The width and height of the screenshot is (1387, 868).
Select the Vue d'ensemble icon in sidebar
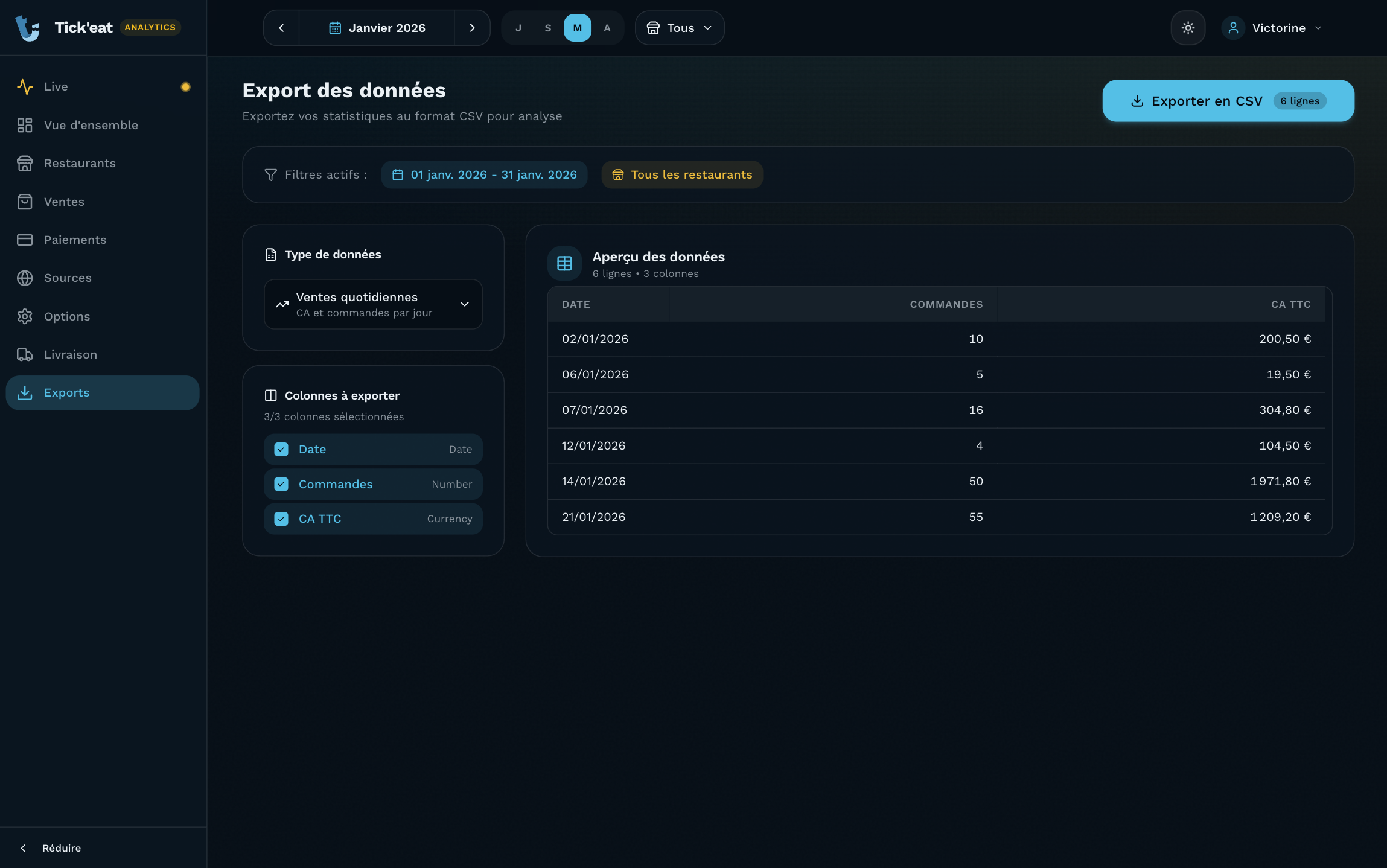(x=25, y=125)
